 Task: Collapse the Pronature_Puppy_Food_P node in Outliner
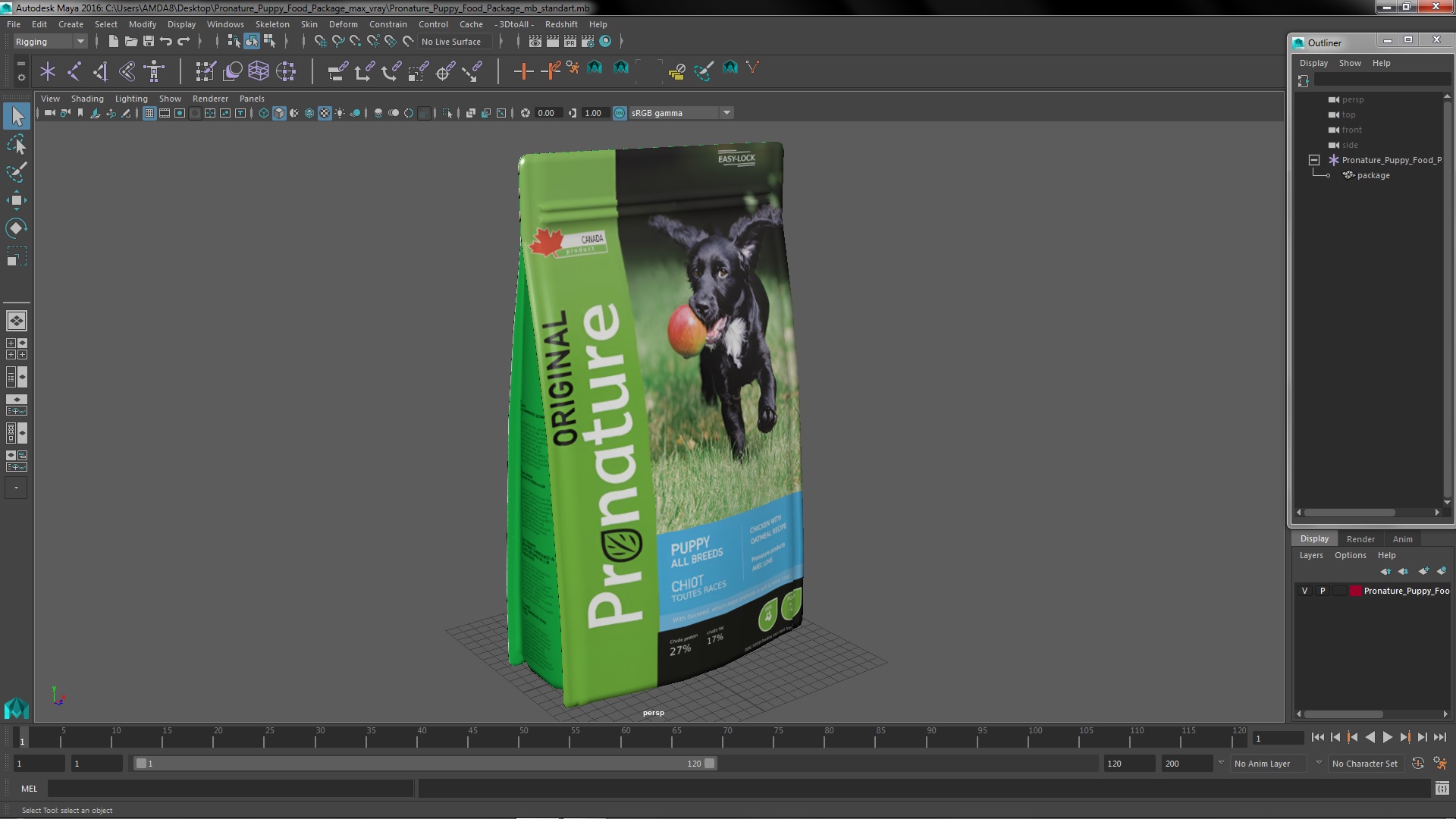pos(1313,160)
